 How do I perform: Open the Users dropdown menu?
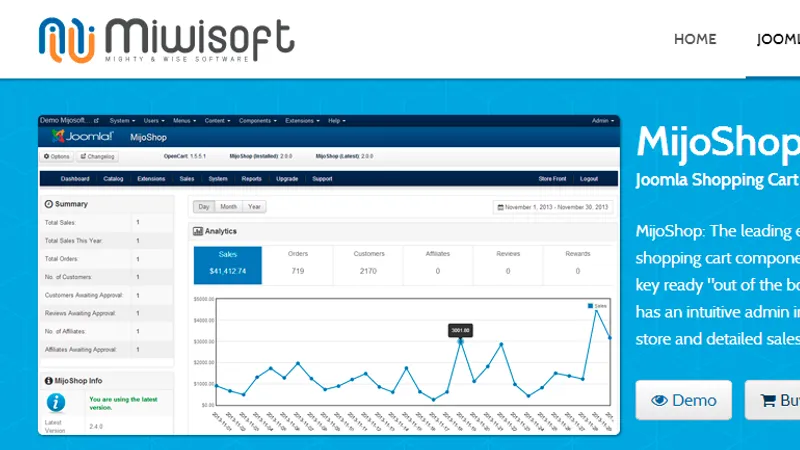pyautogui.click(x=154, y=121)
